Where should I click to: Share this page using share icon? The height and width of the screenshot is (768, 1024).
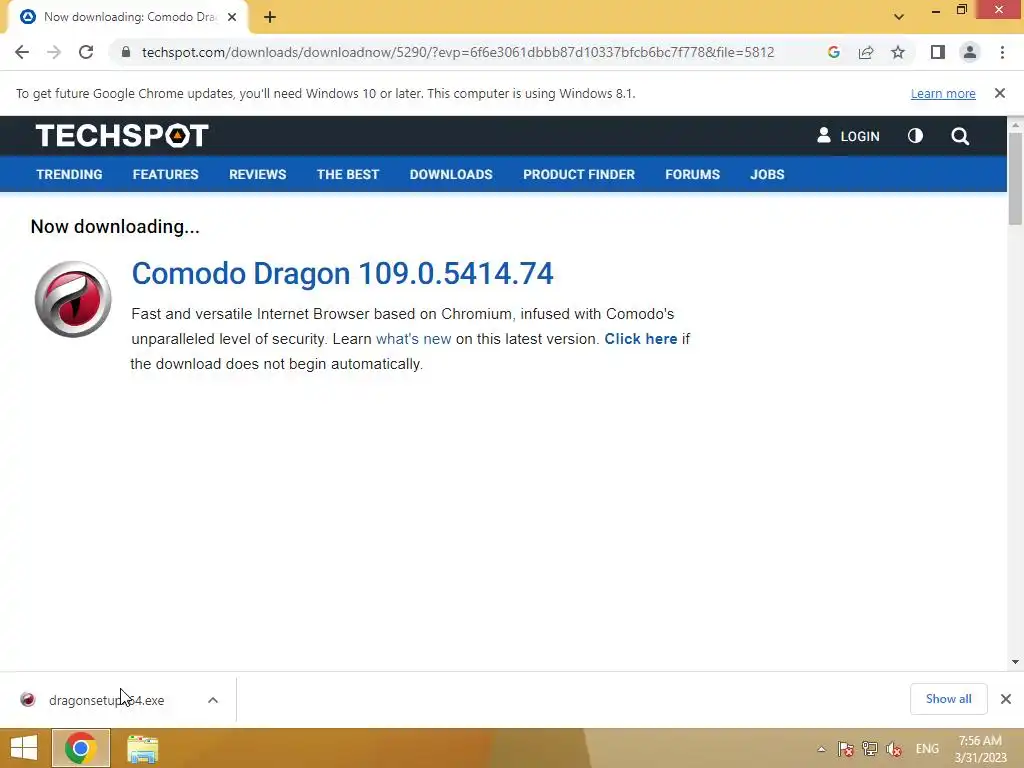(866, 52)
